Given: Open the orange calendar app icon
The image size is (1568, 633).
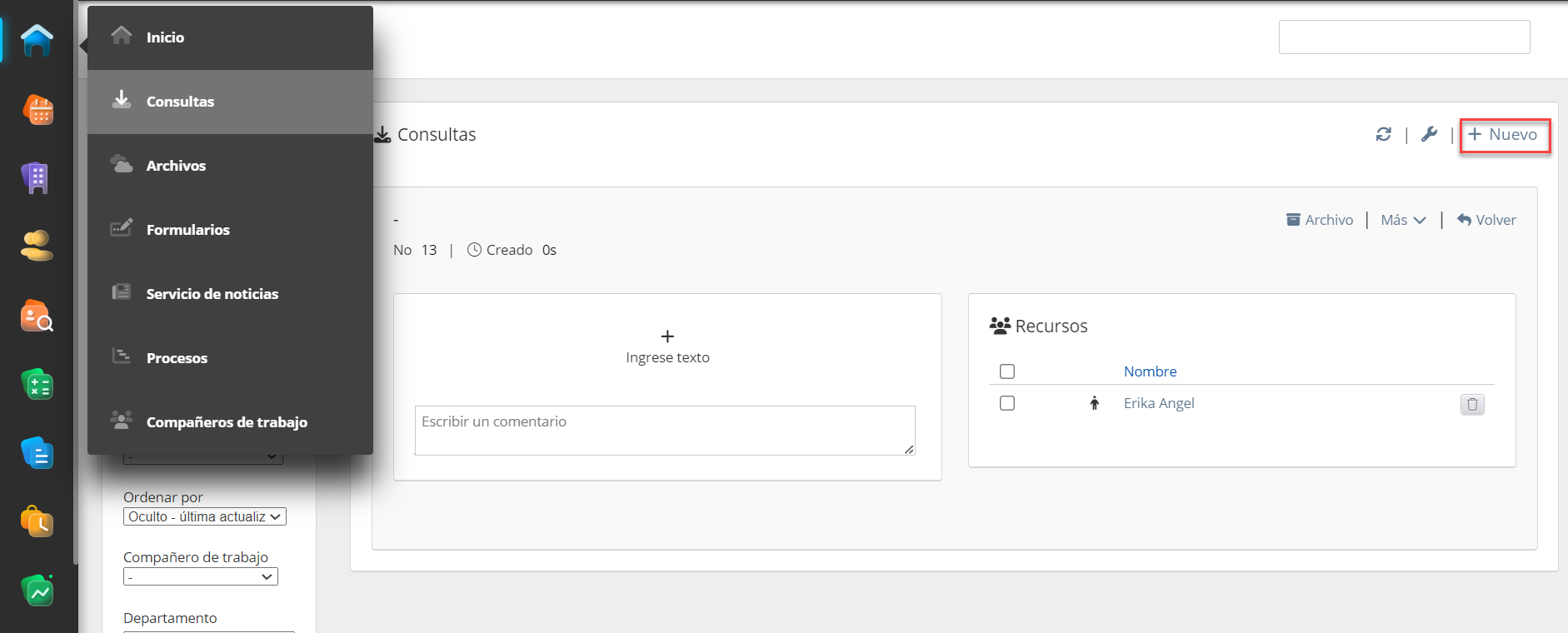Looking at the screenshot, I should coord(37,109).
